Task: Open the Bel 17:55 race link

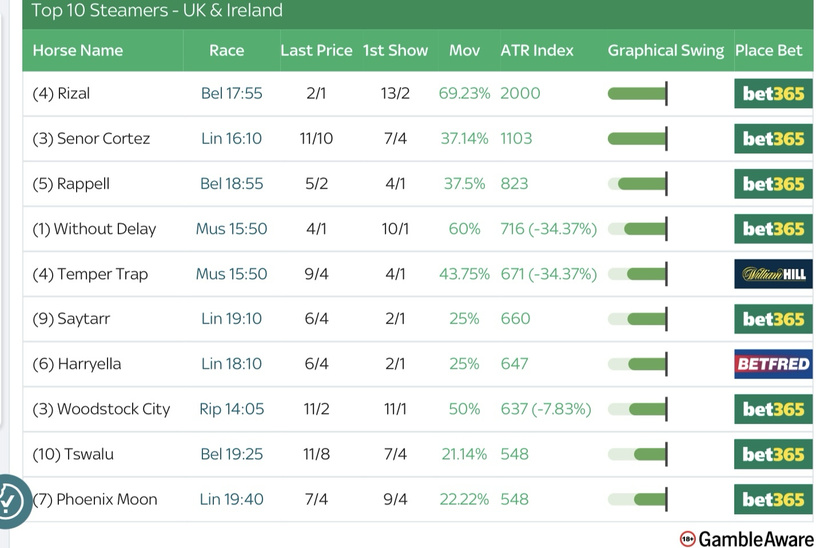Action: coord(231,94)
